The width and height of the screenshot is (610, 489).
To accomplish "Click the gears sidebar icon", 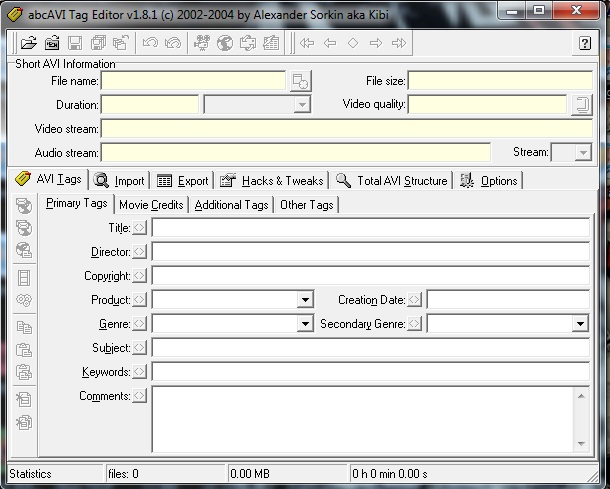I will [x=24, y=300].
